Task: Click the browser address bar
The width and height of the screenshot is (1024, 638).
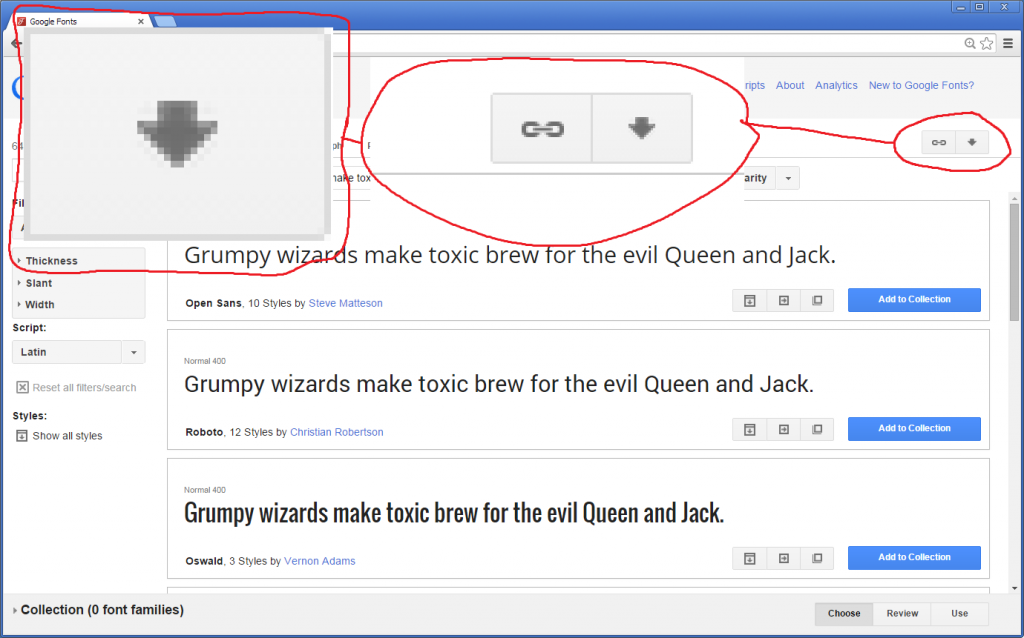Action: click(647, 44)
